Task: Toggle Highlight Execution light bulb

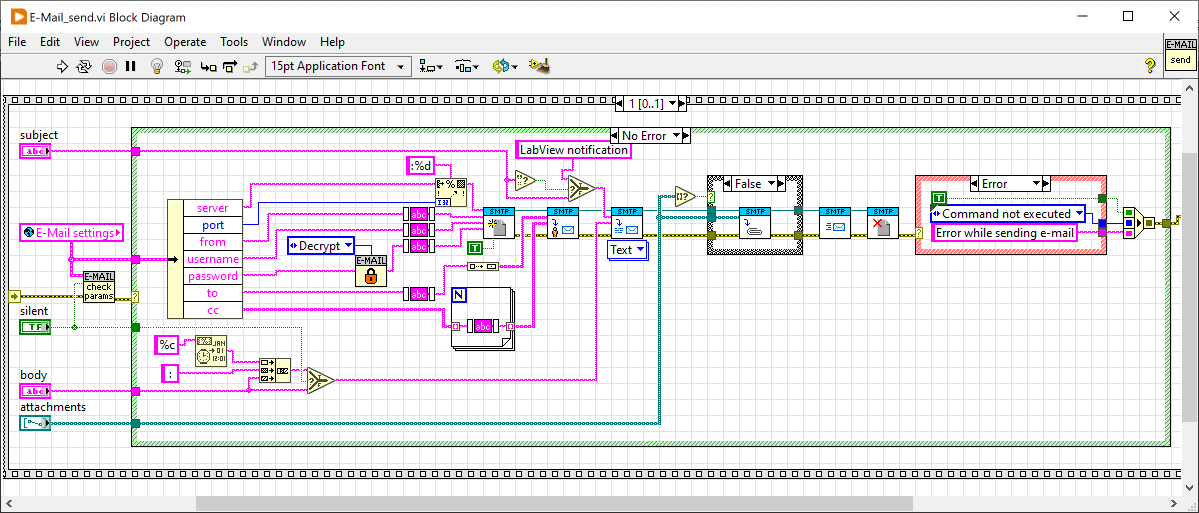Action: [156, 66]
